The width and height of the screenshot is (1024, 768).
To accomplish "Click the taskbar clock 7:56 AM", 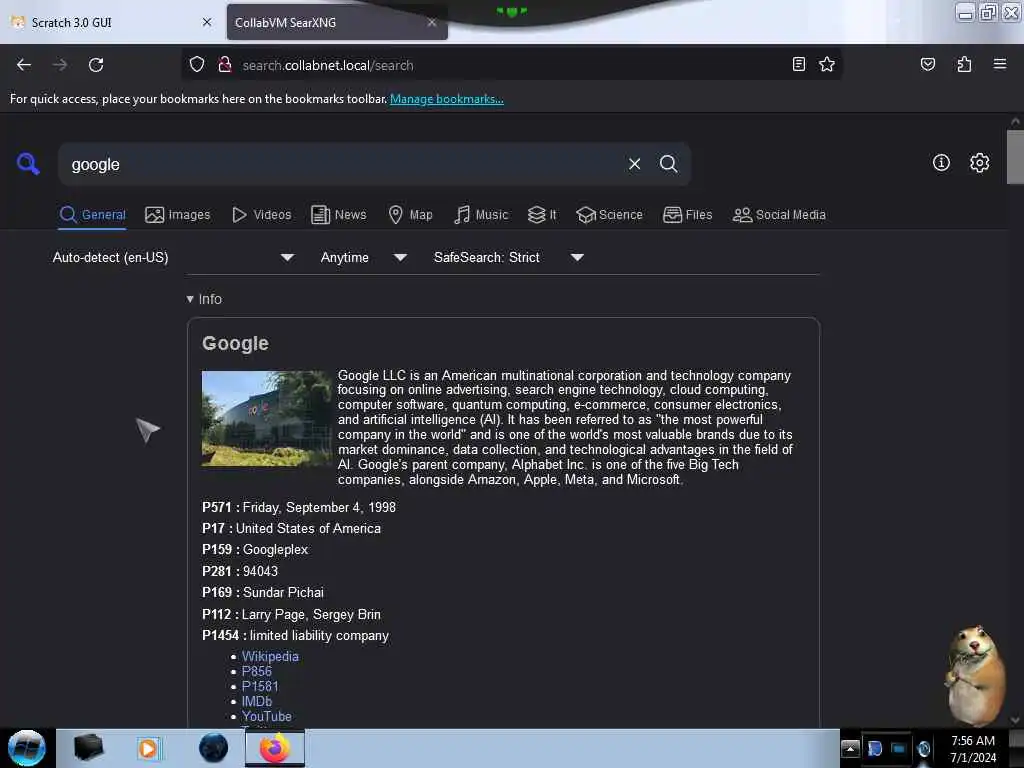I will point(972,741).
